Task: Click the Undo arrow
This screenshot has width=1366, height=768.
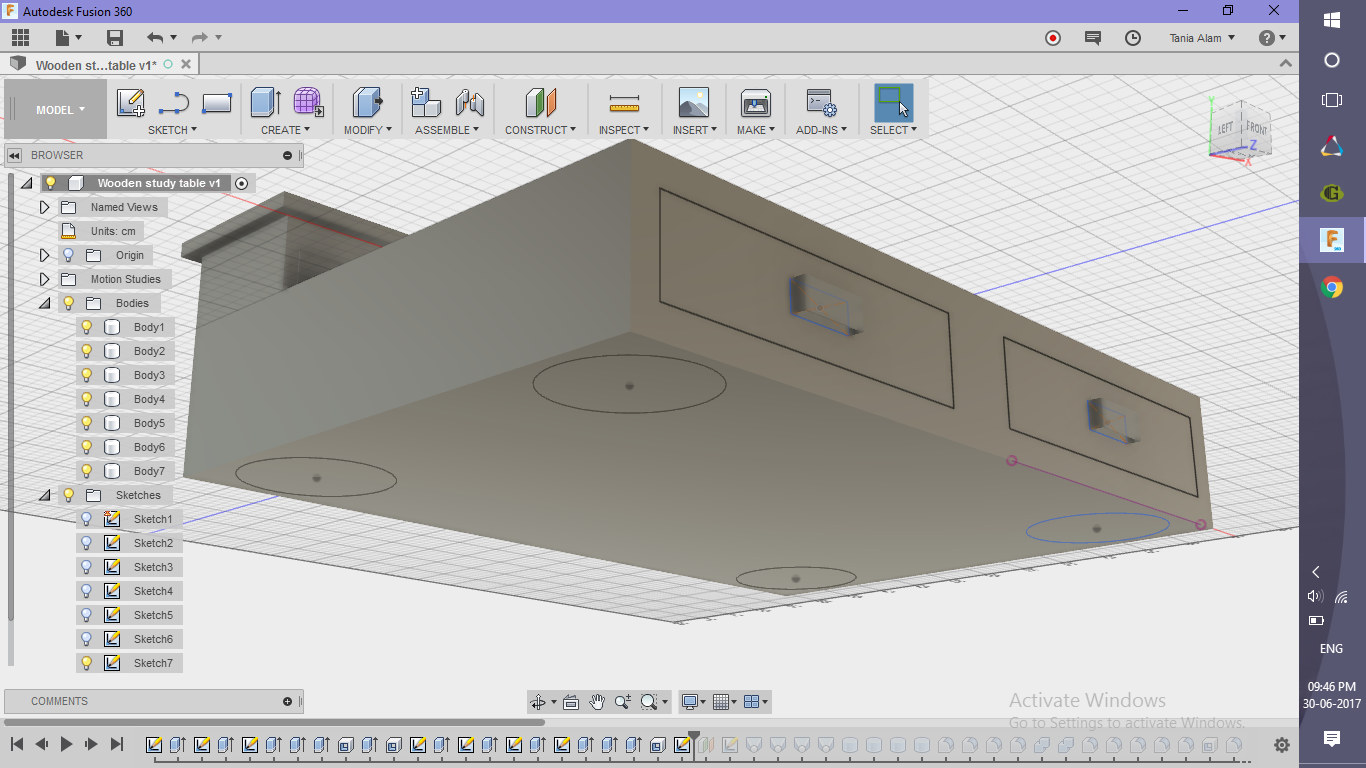Action: 155,38
